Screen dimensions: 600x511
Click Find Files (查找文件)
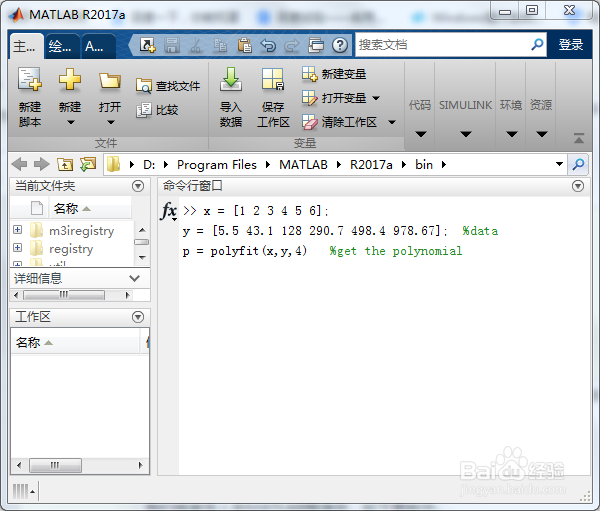tap(168, 86)
